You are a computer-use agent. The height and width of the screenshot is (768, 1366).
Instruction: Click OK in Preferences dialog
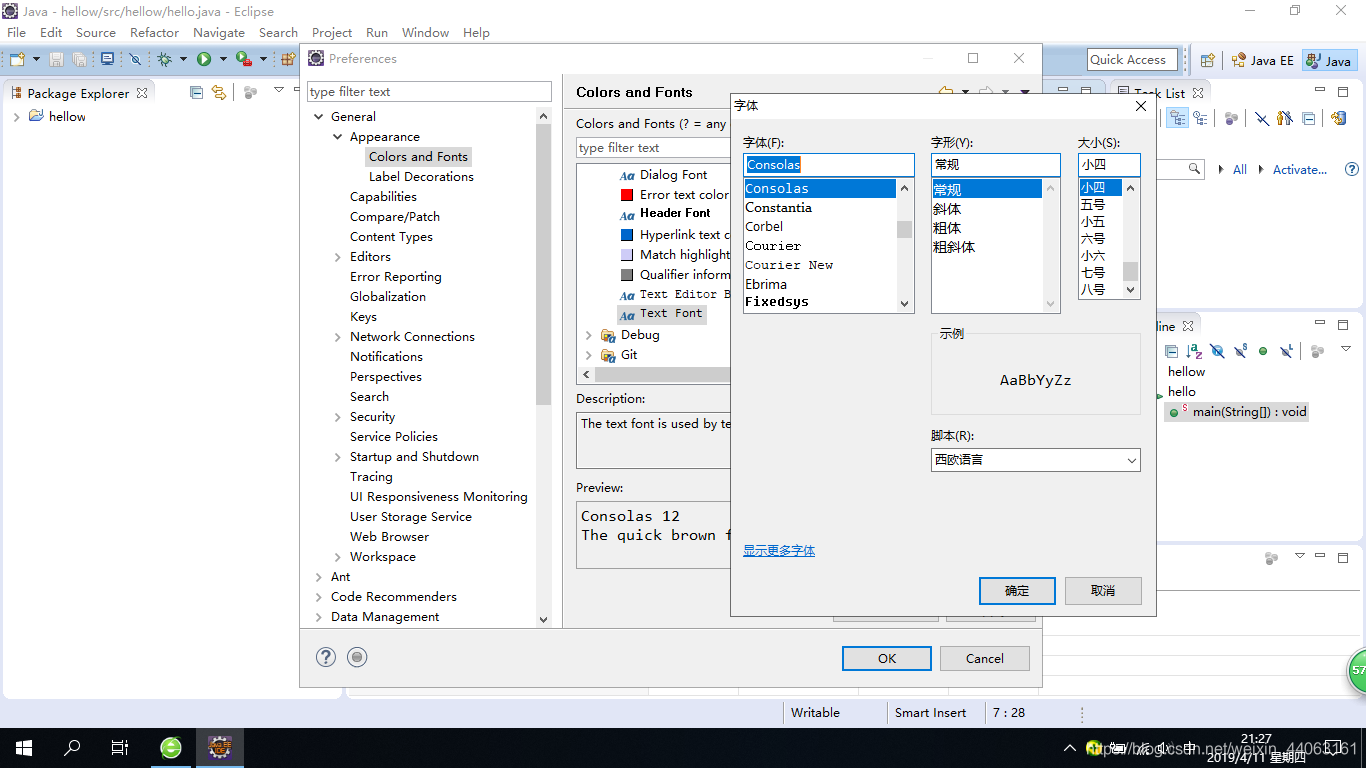pos(887,658)
